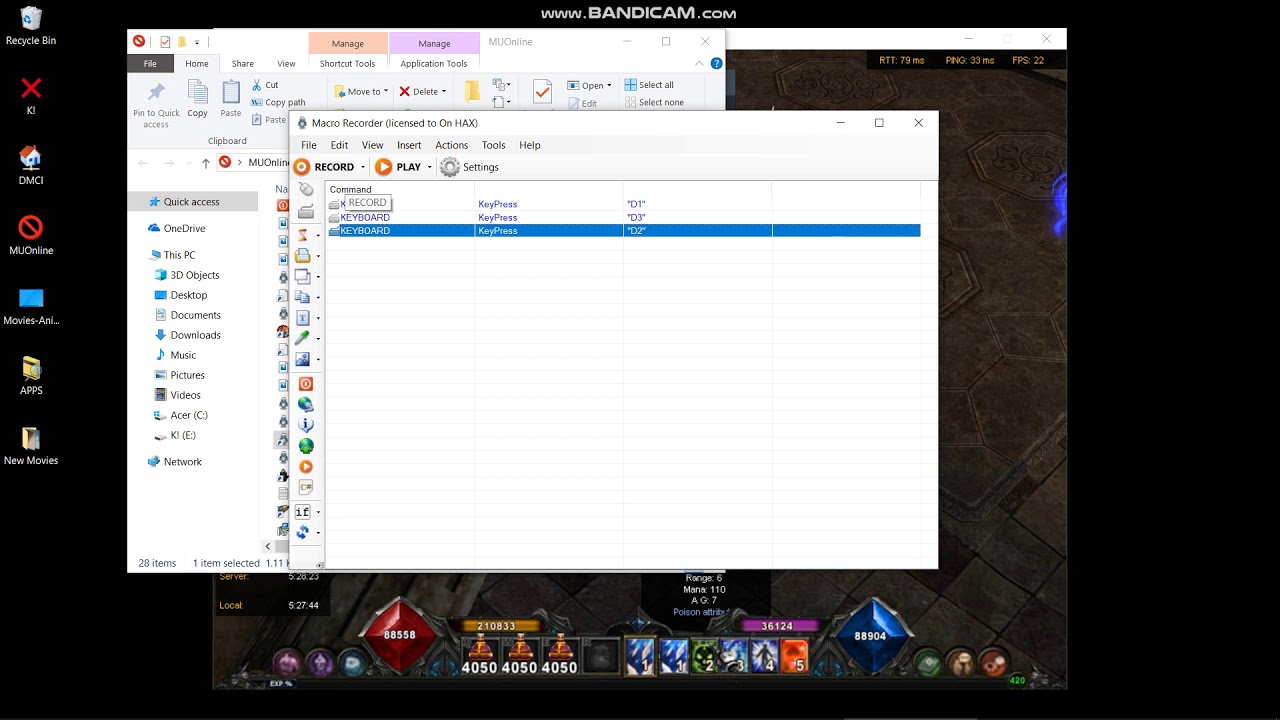Open the Move to dropdown in Explorer

tap(361, 91)
